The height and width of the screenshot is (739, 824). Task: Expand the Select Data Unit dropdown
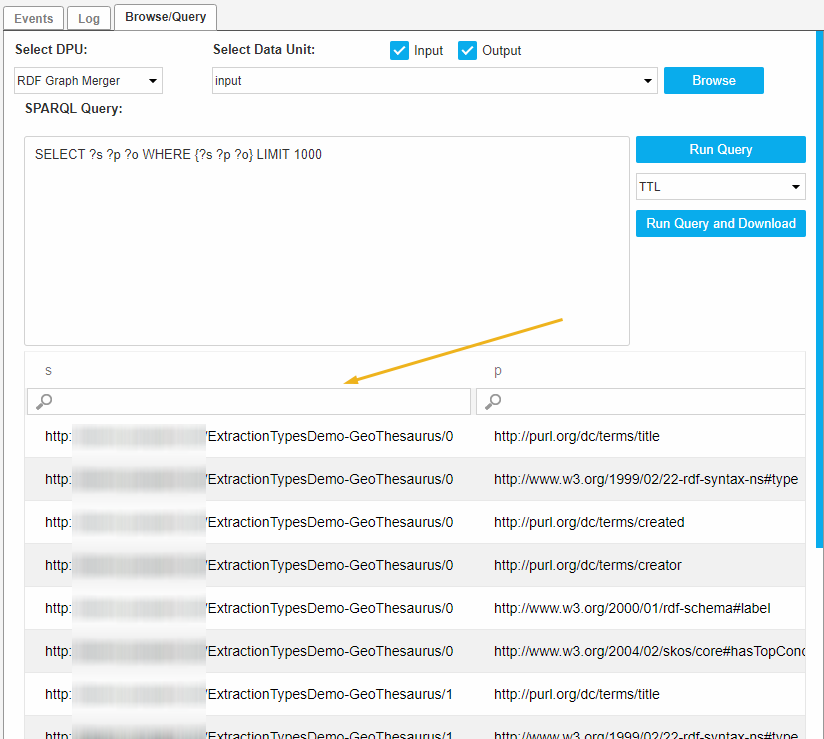(434, 81)
